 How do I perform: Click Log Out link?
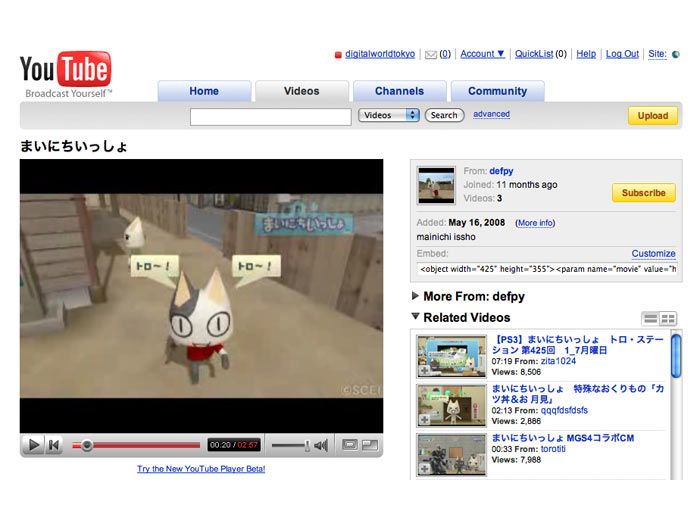pyautogui.click(x=622, y=54)
